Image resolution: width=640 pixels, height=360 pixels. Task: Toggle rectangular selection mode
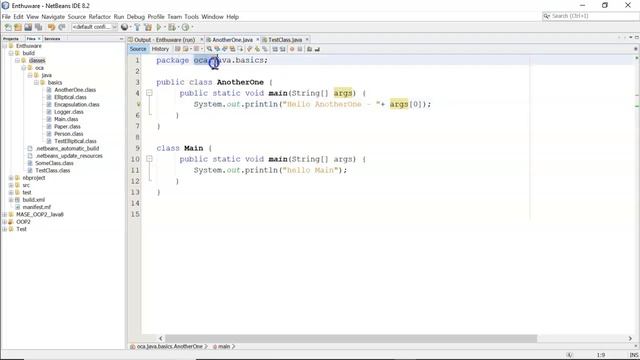tap(240, 49)
